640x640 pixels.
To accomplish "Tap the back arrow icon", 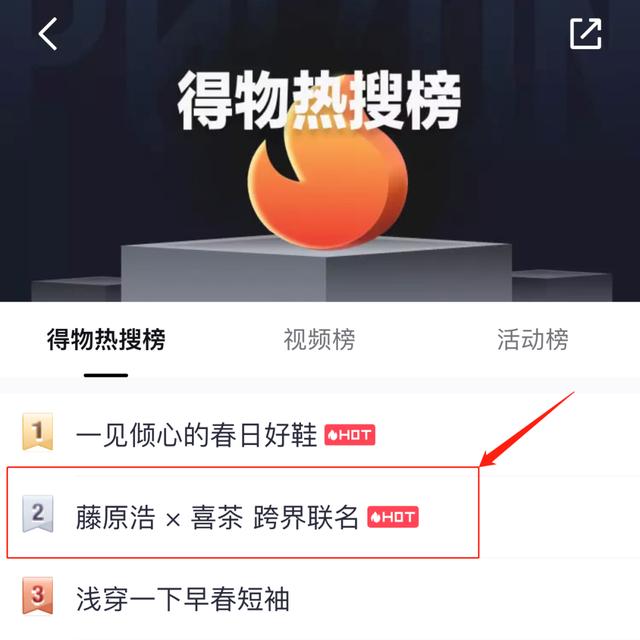I will click(x=48, y=34).
